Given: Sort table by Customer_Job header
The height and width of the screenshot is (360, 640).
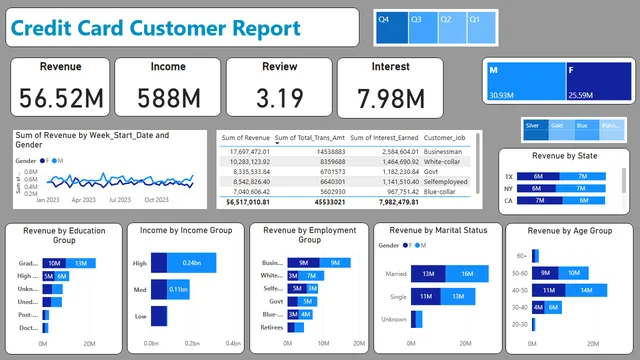Looking at the screenshot, I should pyautogui.click(x=444, y=138).
